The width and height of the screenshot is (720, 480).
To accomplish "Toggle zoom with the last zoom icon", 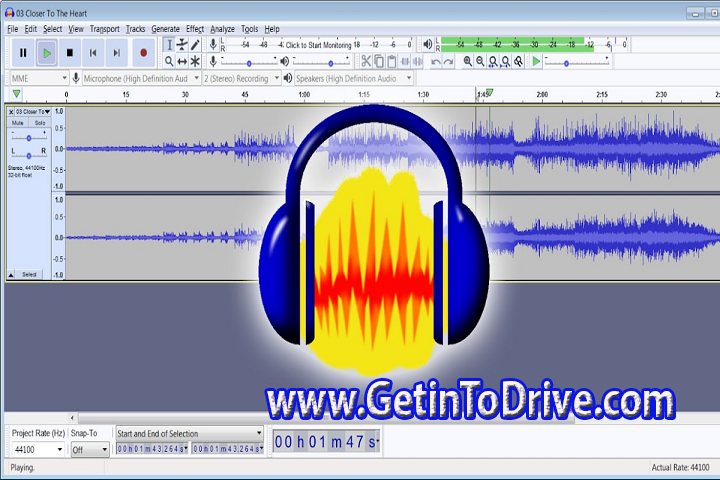I will (x=518, y=61).
